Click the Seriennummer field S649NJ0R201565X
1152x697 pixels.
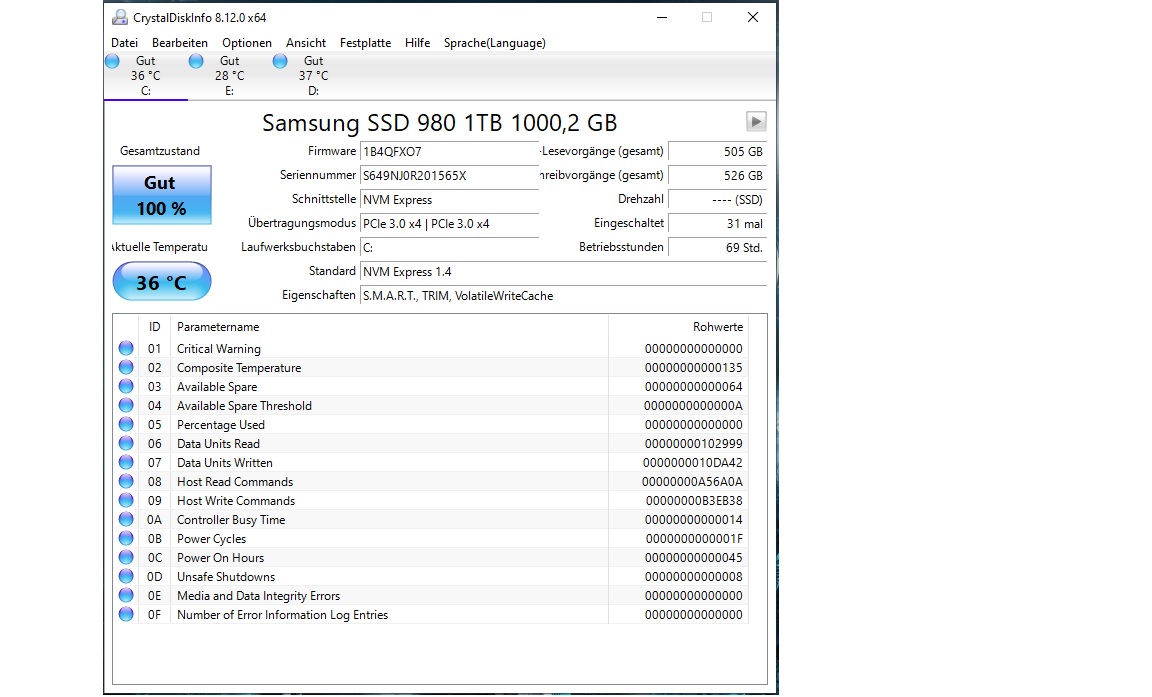point(450,176)
